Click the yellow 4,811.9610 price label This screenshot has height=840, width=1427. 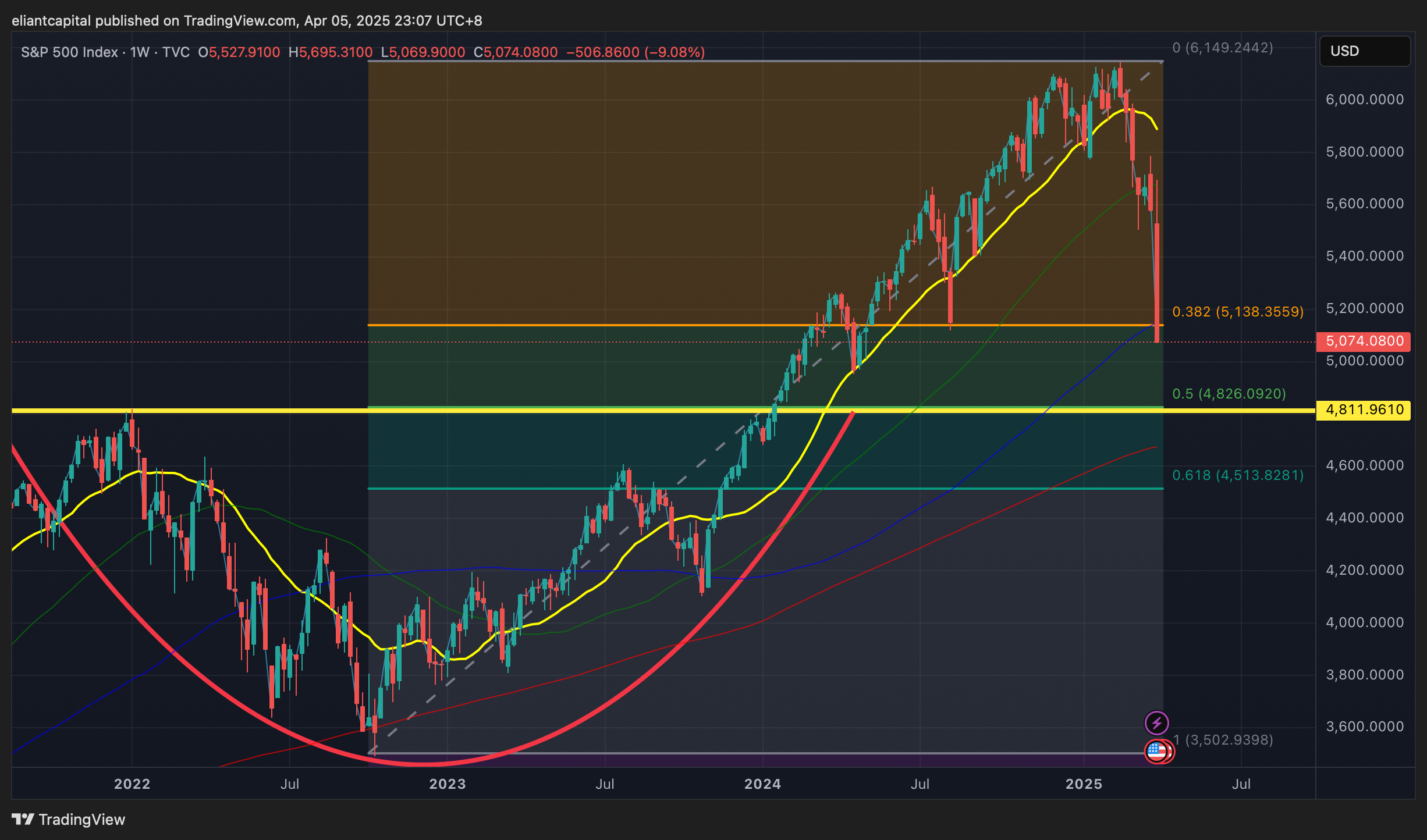tap(1364, 410)
